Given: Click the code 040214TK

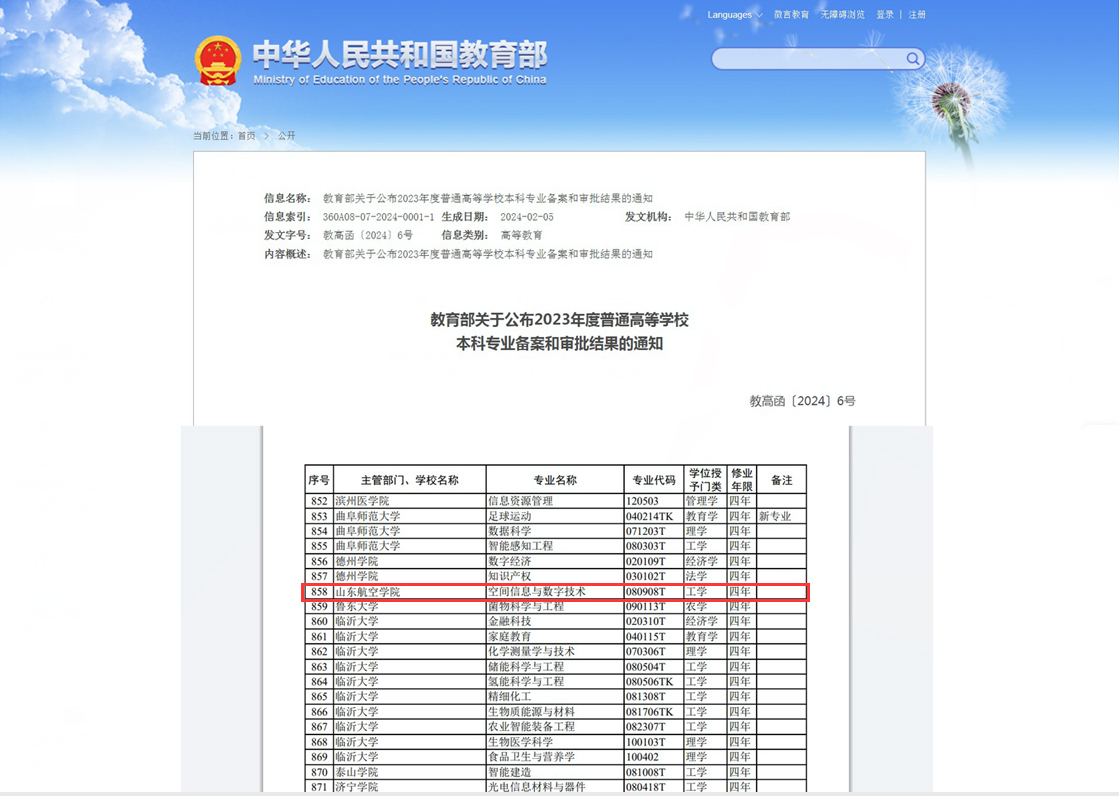Looking at the screenshot, I should pyautogui.click(x=649, y=516).
